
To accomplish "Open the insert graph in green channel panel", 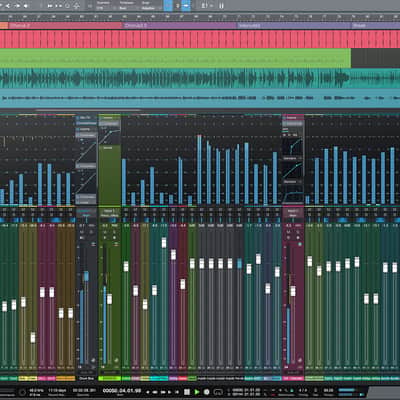I will coord(109,136).
